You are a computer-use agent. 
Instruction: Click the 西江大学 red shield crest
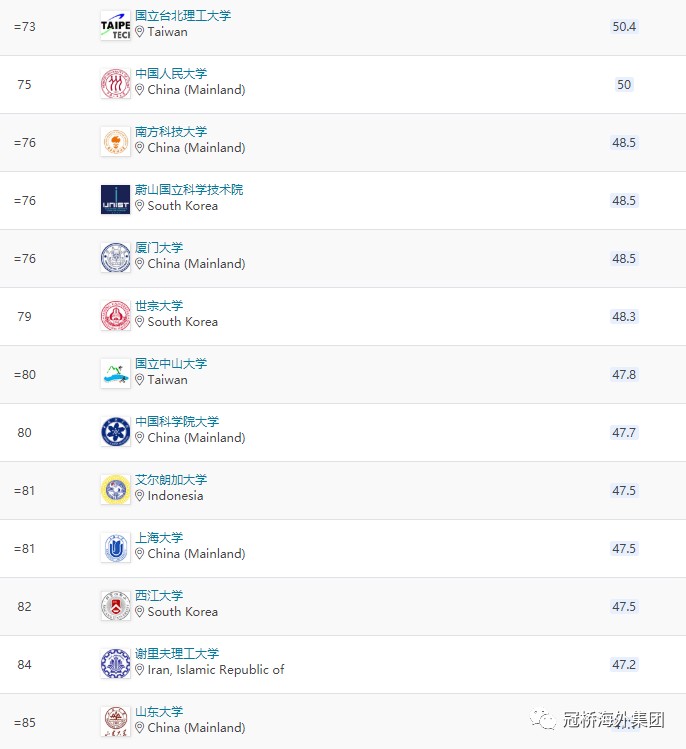[x=115, y=606]
